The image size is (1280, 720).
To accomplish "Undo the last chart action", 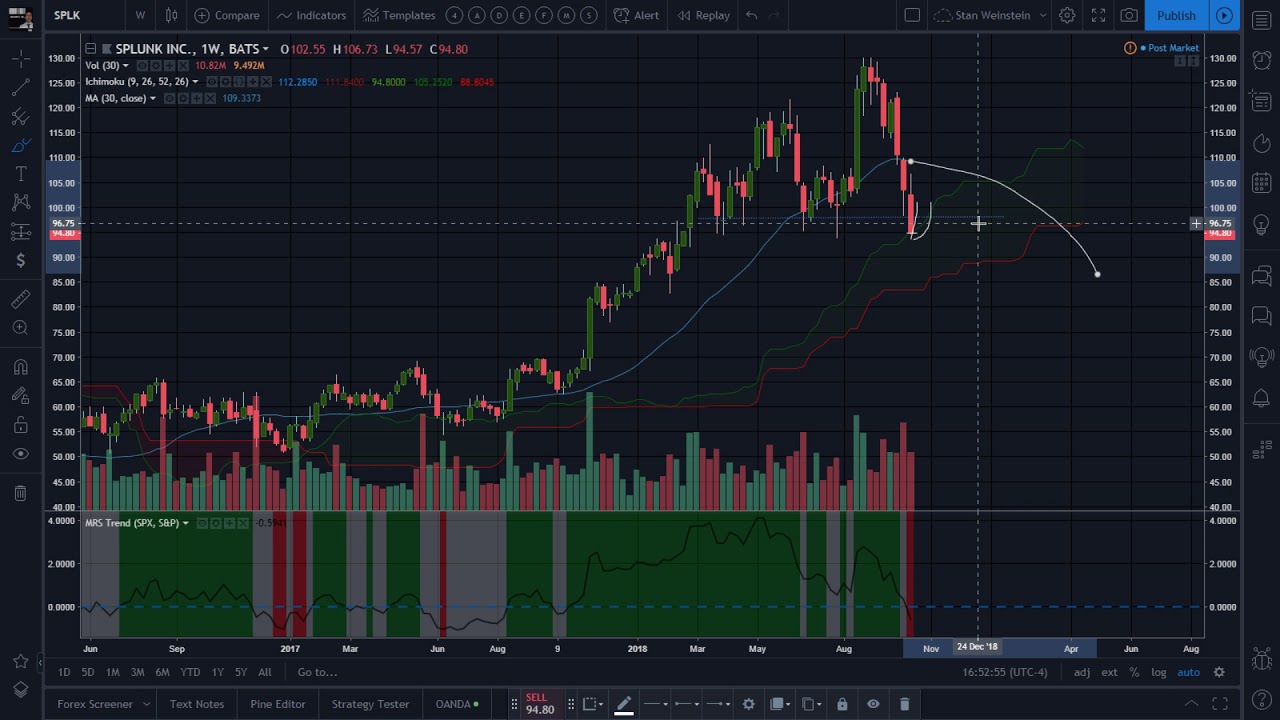I will click(x=751, y=15).
